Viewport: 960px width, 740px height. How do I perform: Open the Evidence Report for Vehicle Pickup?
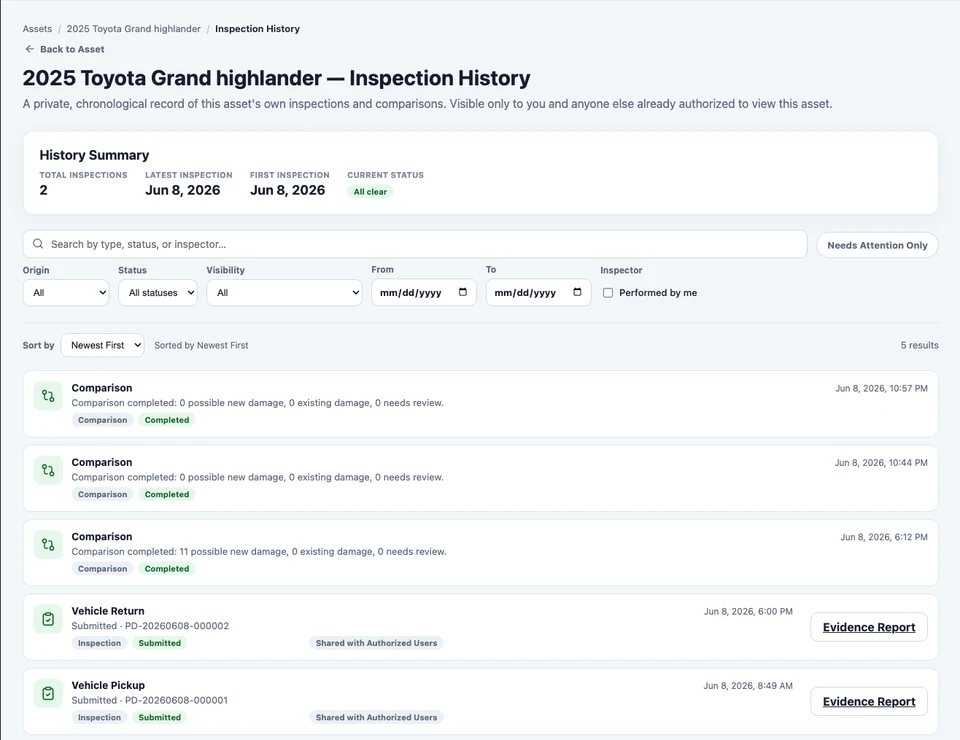869,701
